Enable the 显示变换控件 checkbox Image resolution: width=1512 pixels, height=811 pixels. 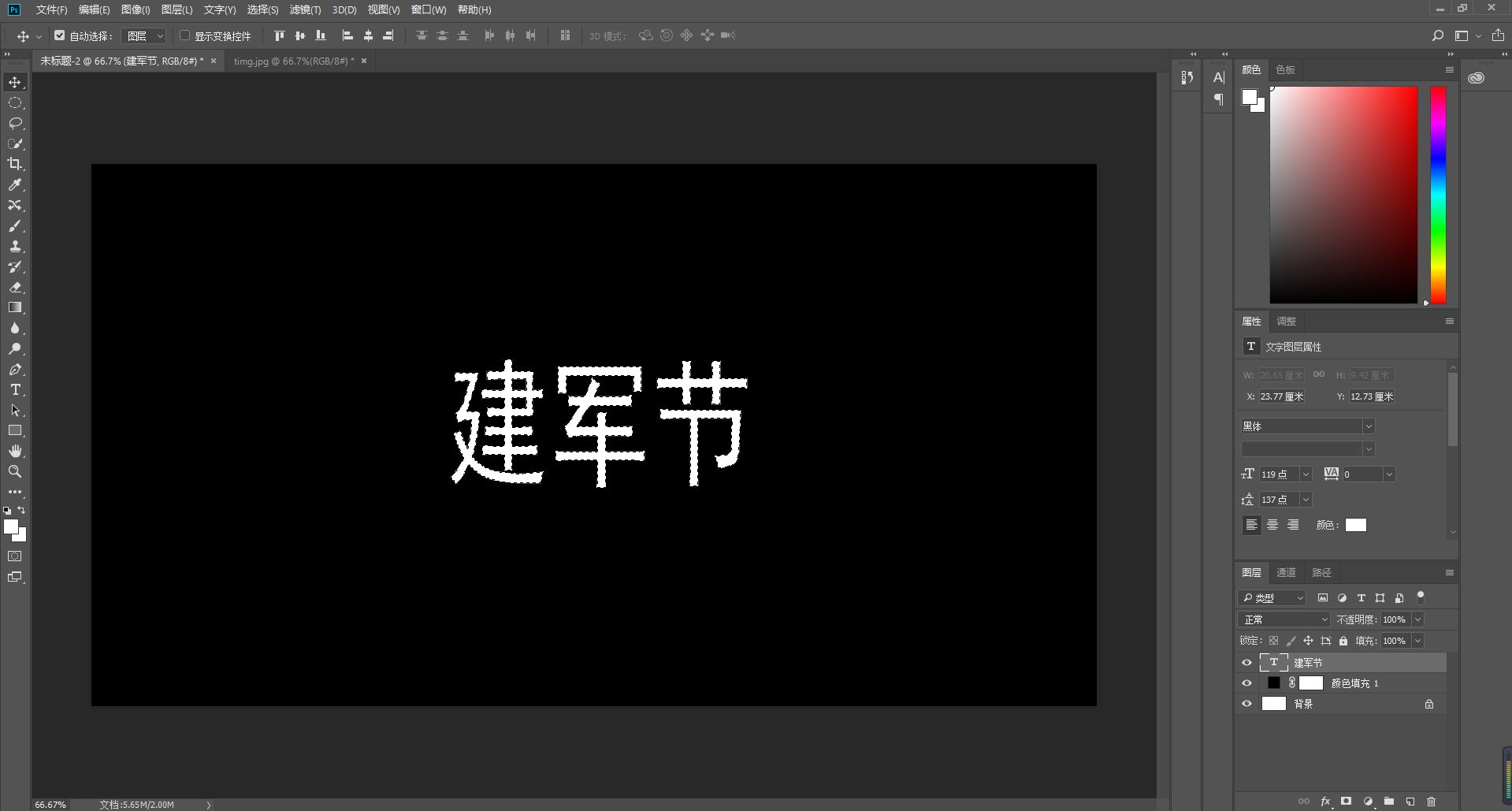[x=184, y=35]
